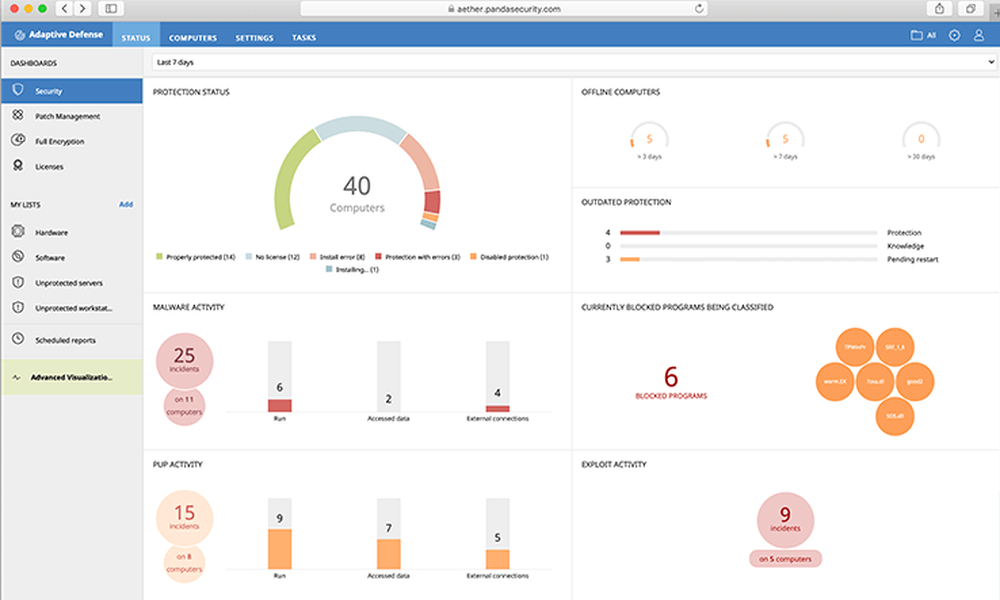This screenshot has width=1000, height=600.
Task: Click the No license gauge segment
Action: click(360, 126)
